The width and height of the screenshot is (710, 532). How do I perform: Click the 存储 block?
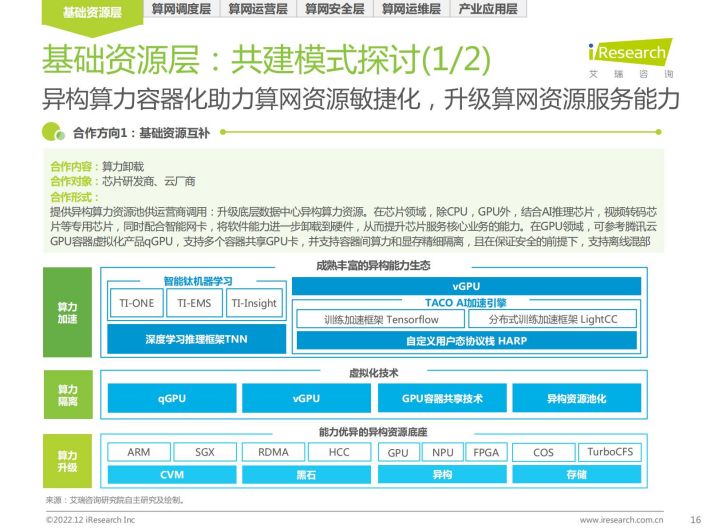(x=576, y=474)
